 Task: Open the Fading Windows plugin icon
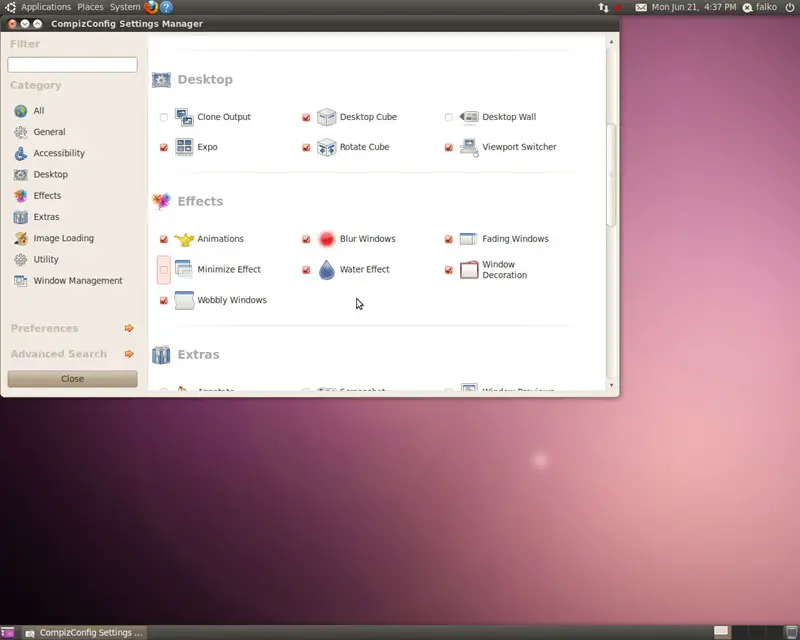(468, 239)
